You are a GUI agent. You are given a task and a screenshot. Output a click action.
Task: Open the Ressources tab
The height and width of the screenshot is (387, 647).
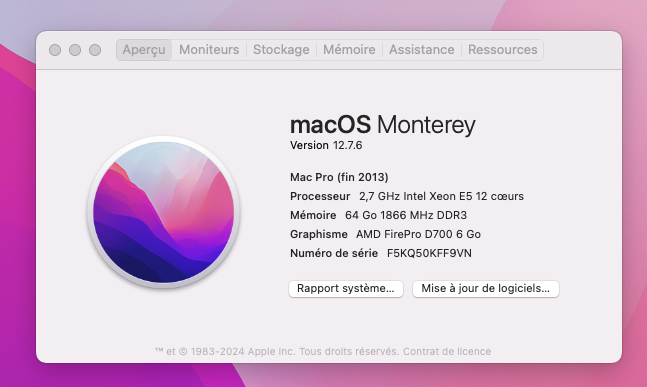click(x=503, y=50)
